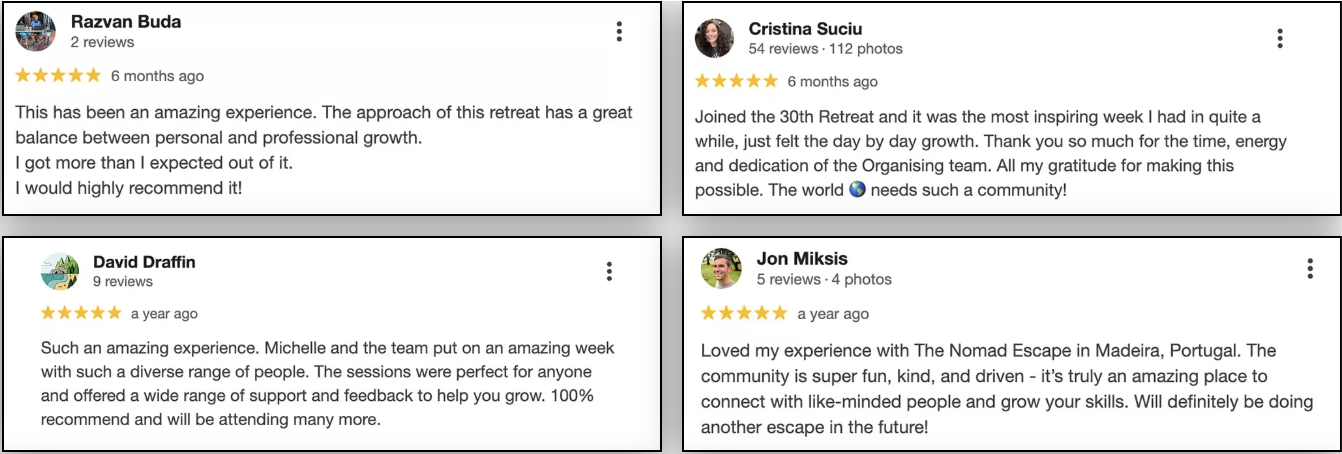The image size is (1342, 454).
Task: Click the "54 reviews · 112 photos" text
Action: tap(825, 49)
